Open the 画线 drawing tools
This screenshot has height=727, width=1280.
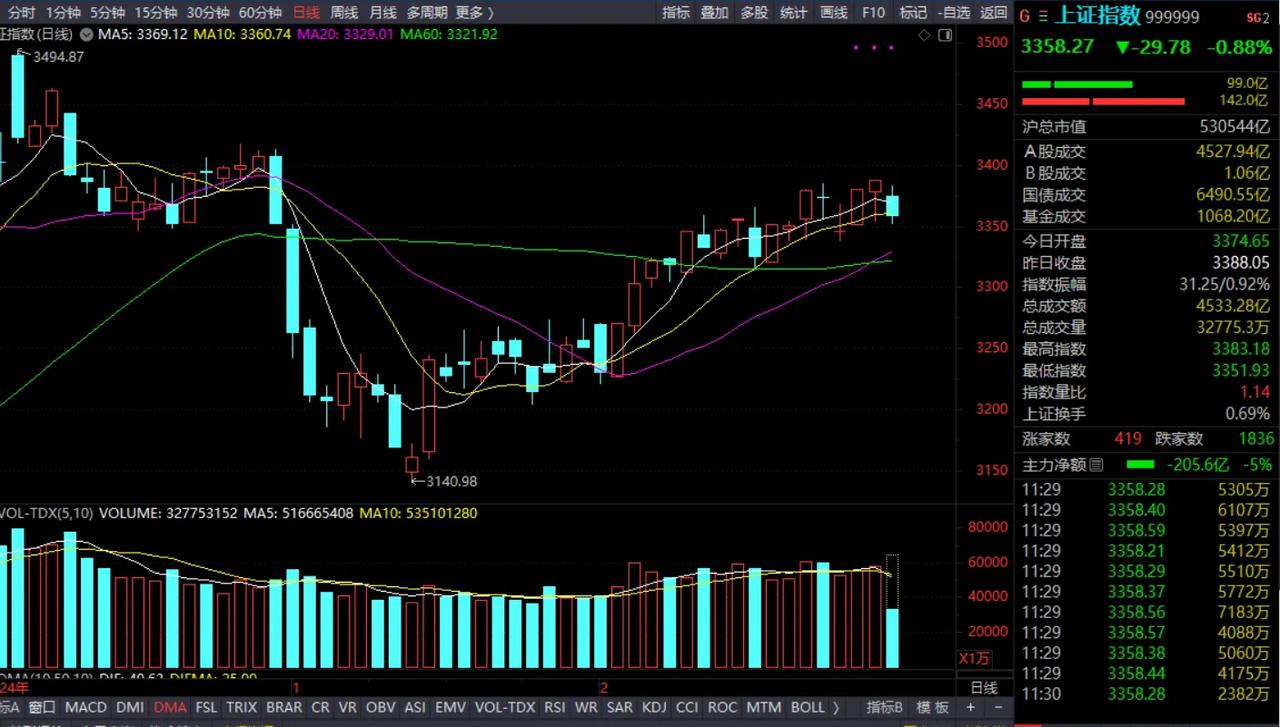(833, 13)
